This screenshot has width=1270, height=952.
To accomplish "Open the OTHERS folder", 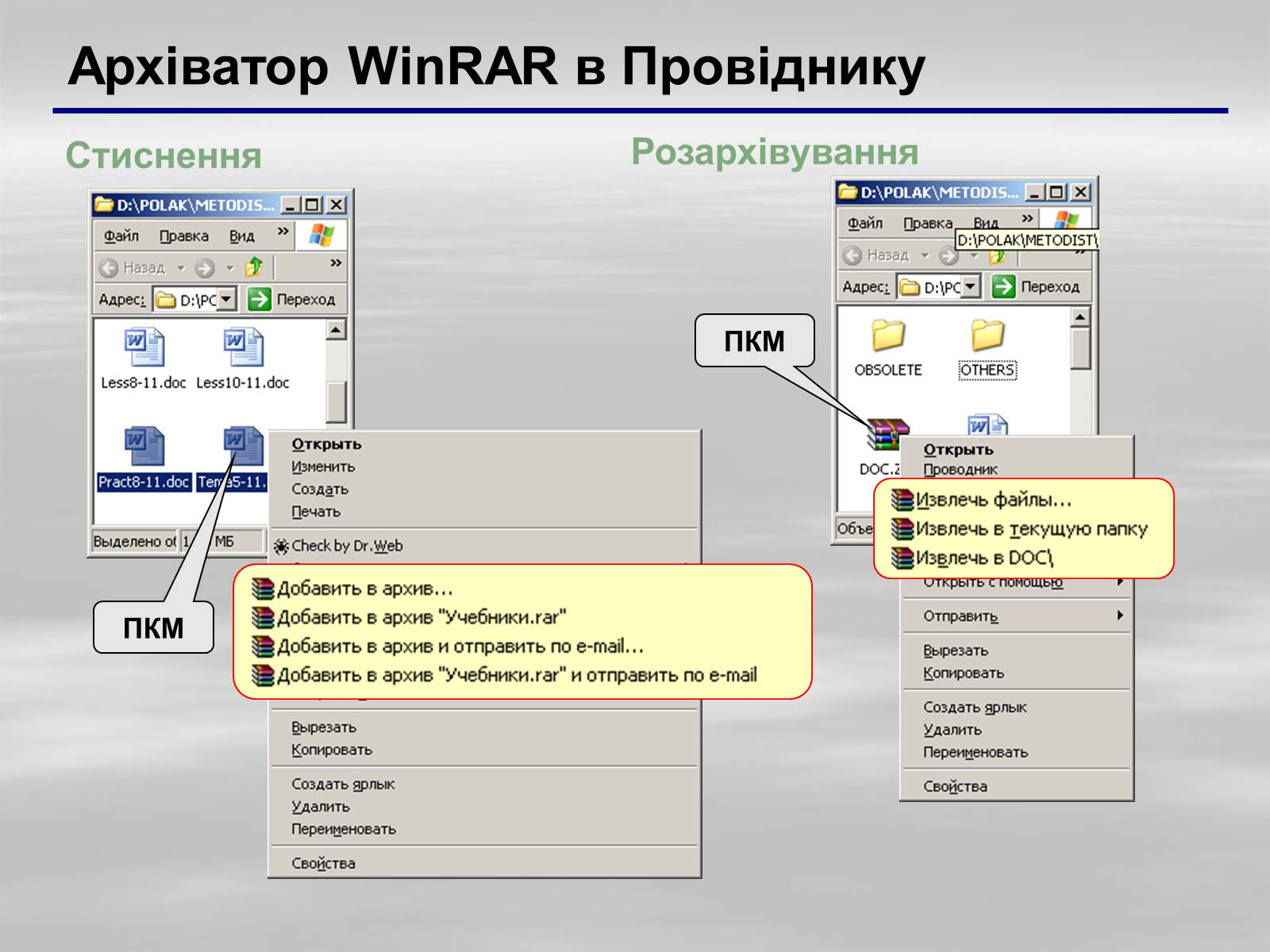I will [987, 335].
